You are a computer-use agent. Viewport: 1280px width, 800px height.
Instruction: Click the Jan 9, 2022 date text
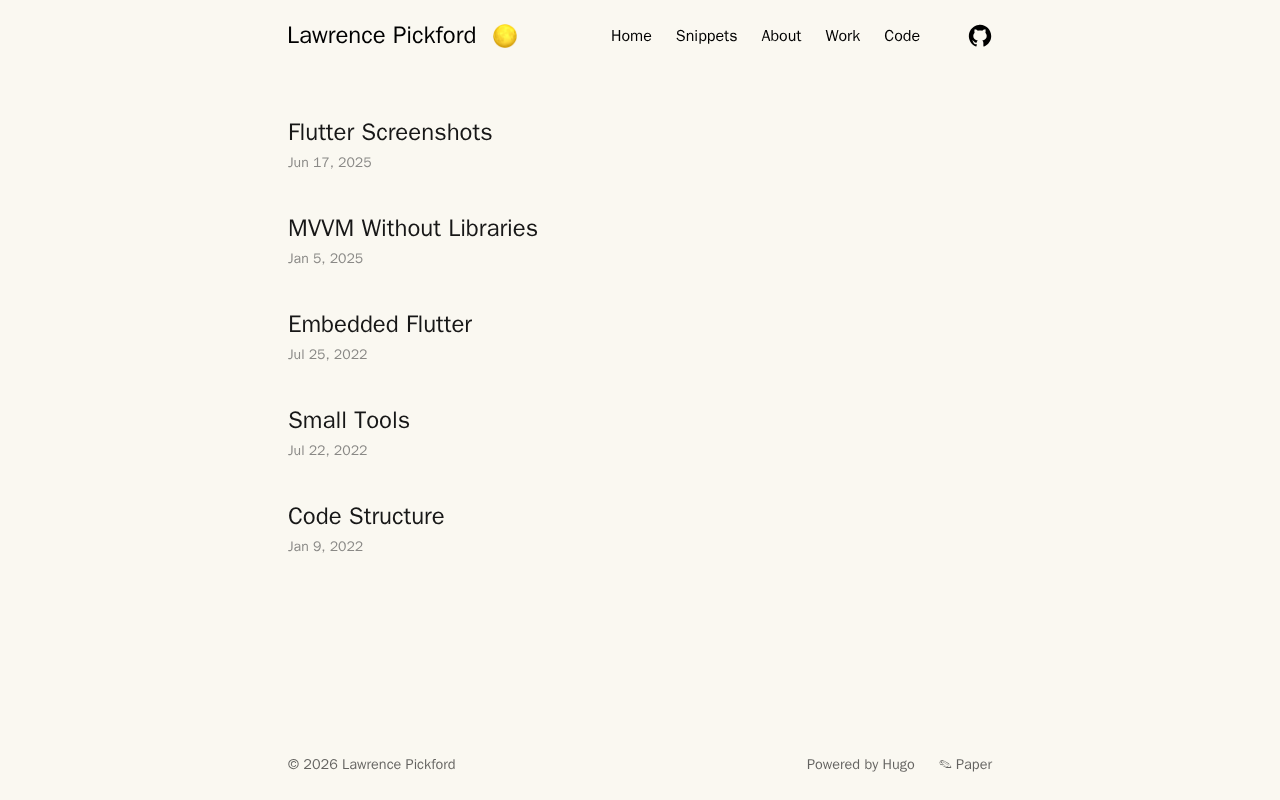point(326,547)
